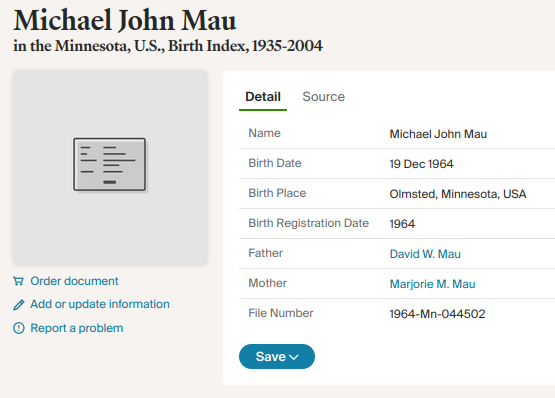The width and height of the screenshot is (555, 398).
Task: Click the Michael John Mau page heading
Action: (x=125, y=21)
